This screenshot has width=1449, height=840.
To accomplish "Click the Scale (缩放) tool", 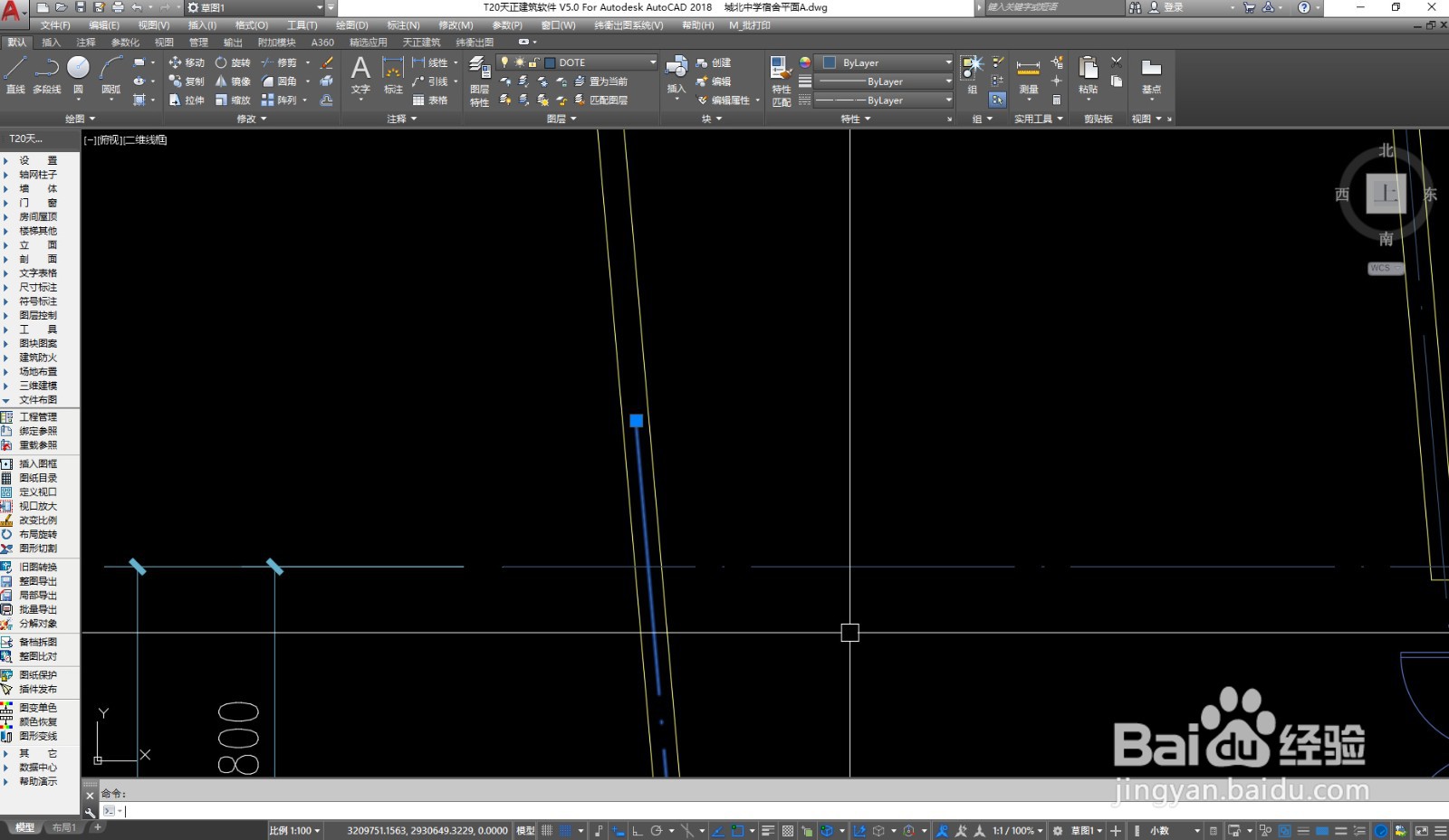I will tap(233, 100).
